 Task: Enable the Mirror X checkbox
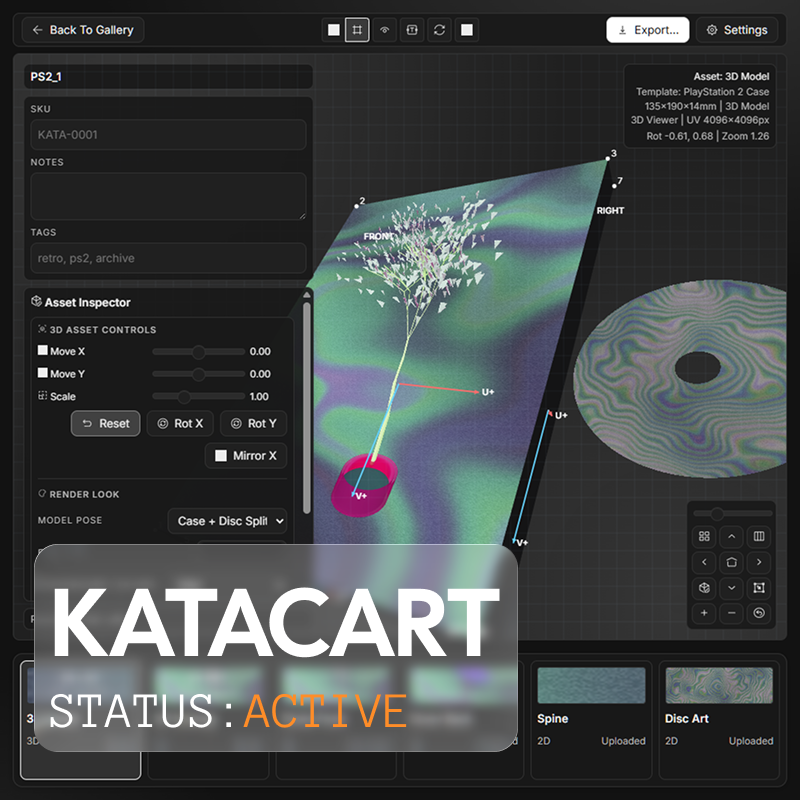221,456
